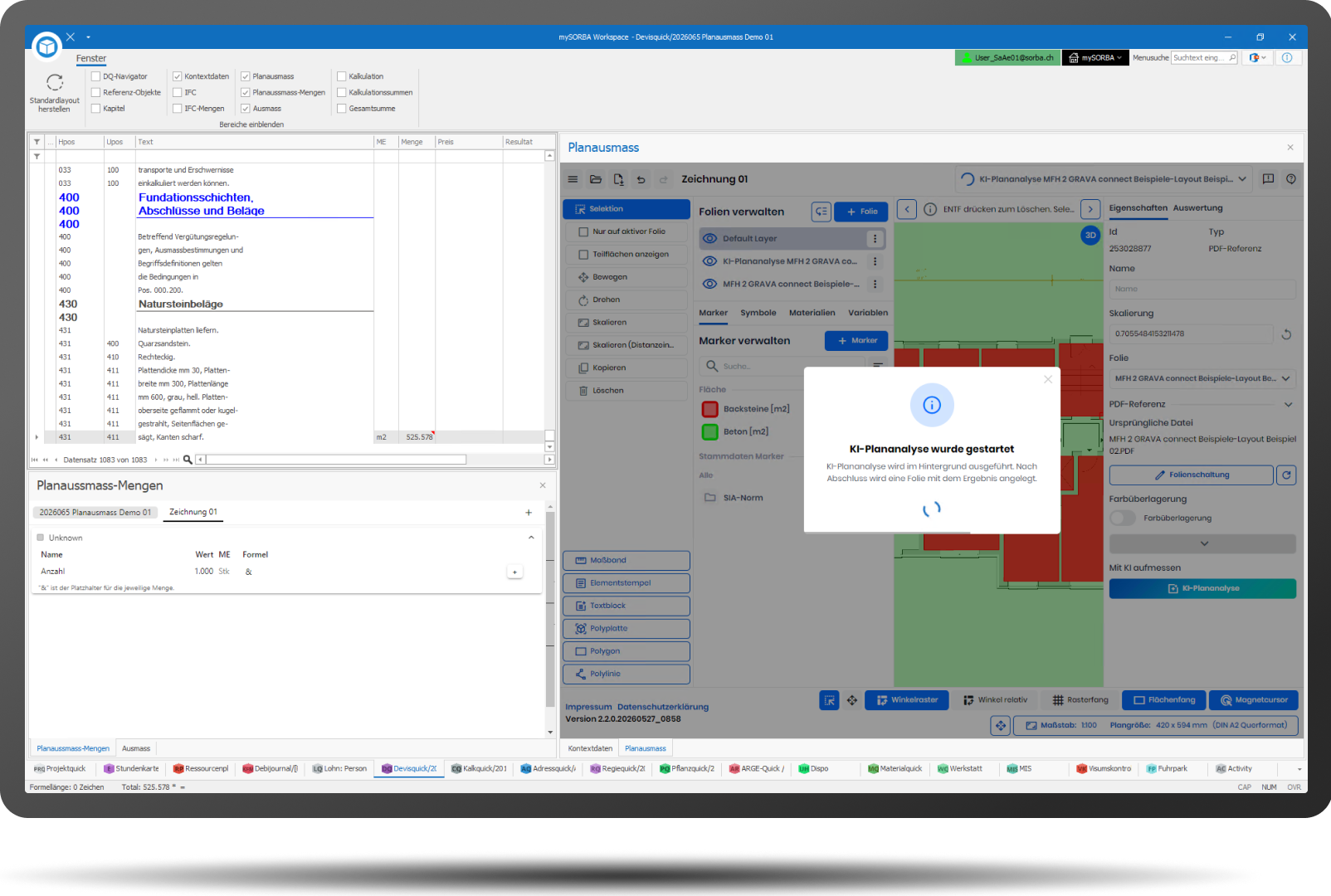Start the KI-Plananalyse button under Mit KI aufmessen
The height and width of the screenshot is (896, 1331).
pyautogui.click(x=1202, y=589)
